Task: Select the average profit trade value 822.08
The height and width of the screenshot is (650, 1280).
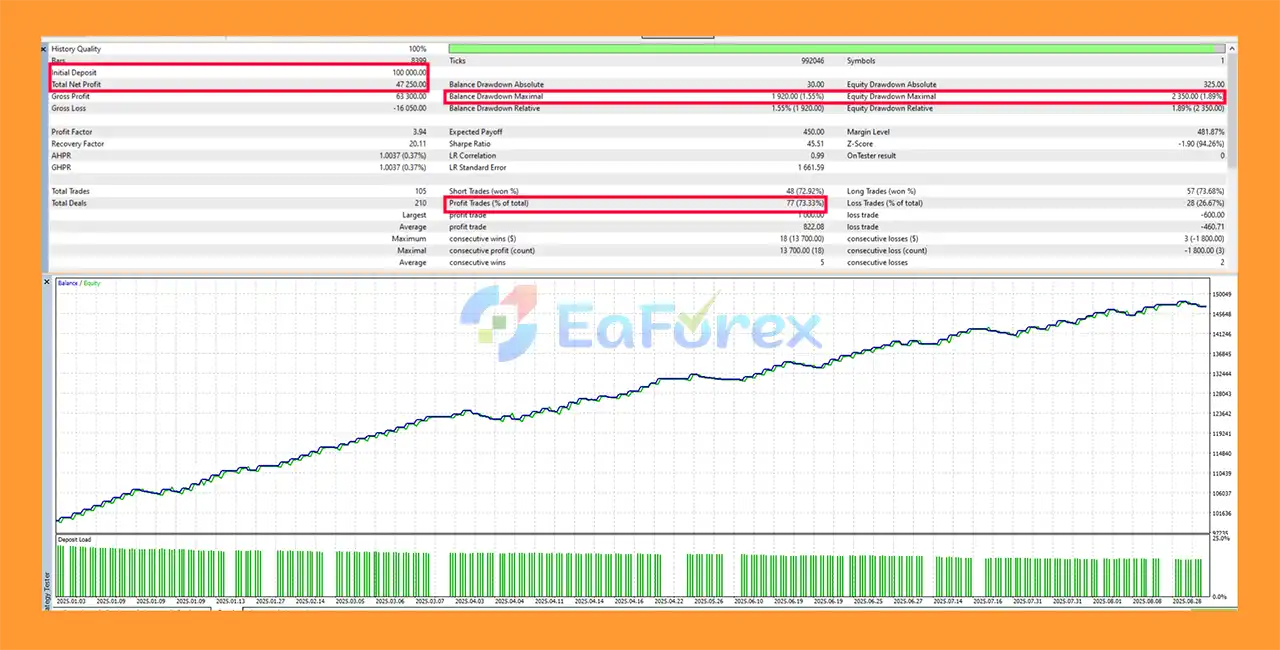Action: coord(814,227)
